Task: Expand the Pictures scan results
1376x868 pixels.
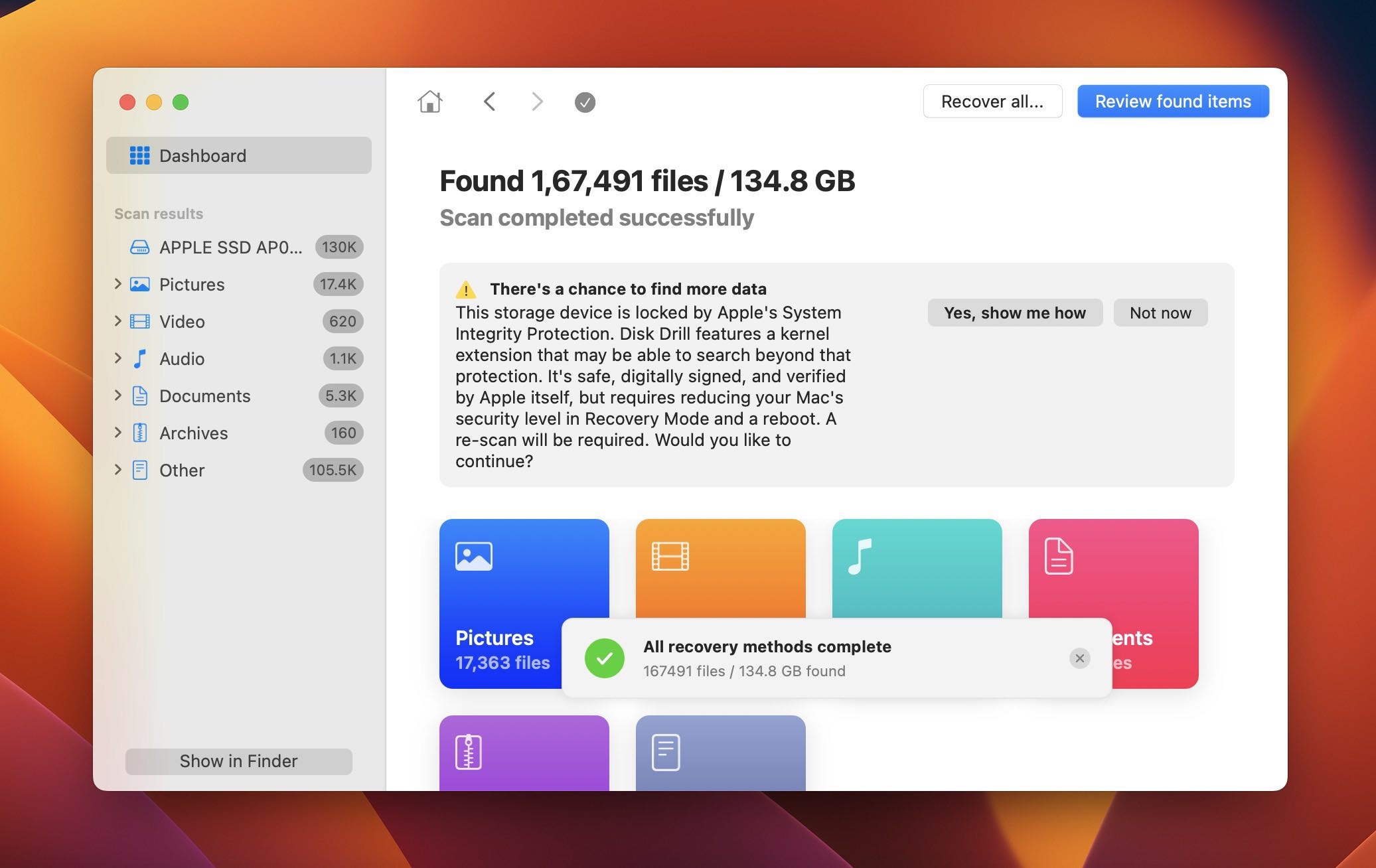Action: 117,284
